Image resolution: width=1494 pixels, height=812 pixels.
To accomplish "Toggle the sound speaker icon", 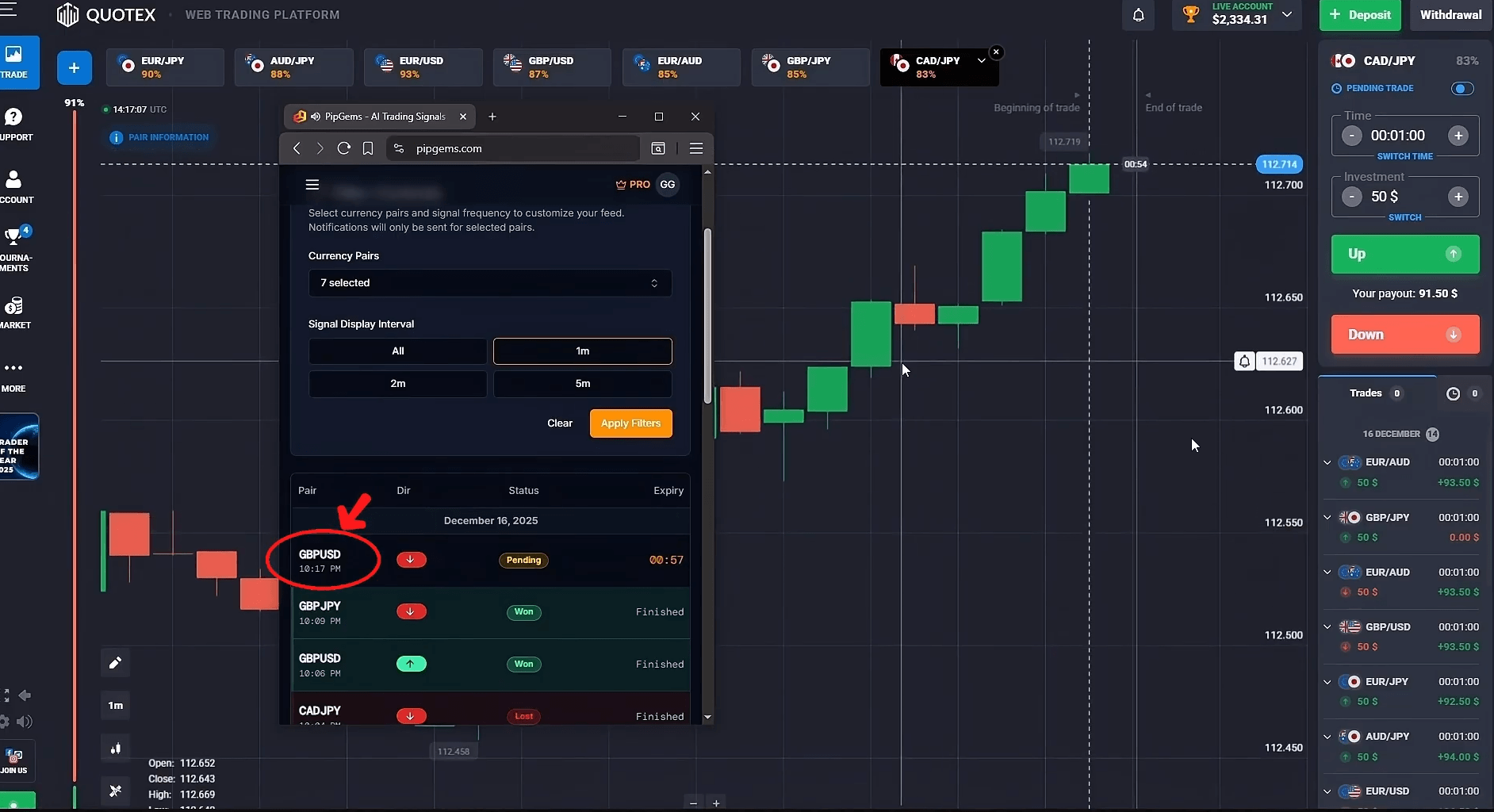I will 25,722.
